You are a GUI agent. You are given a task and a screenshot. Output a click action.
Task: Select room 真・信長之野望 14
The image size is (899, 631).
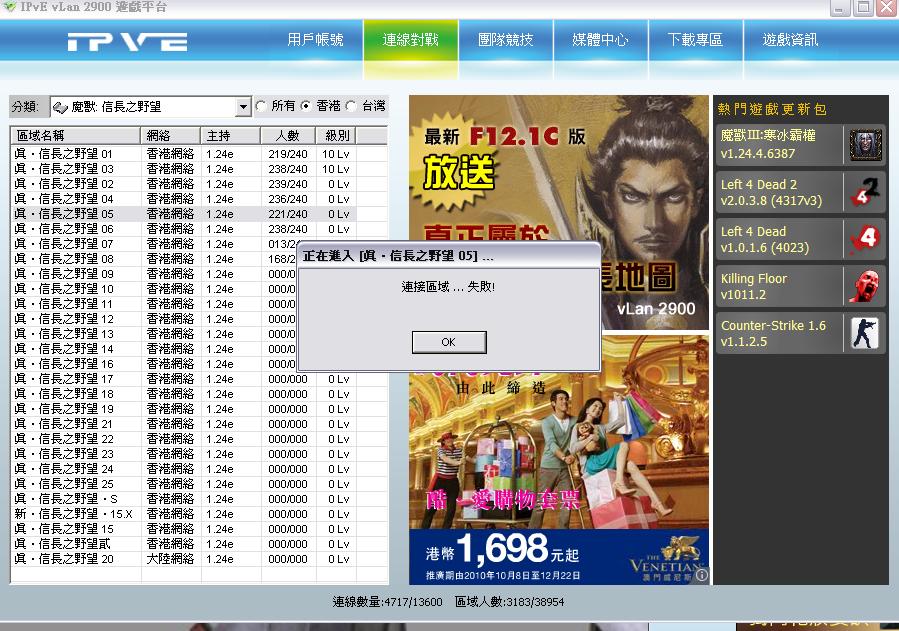[154, 349]
